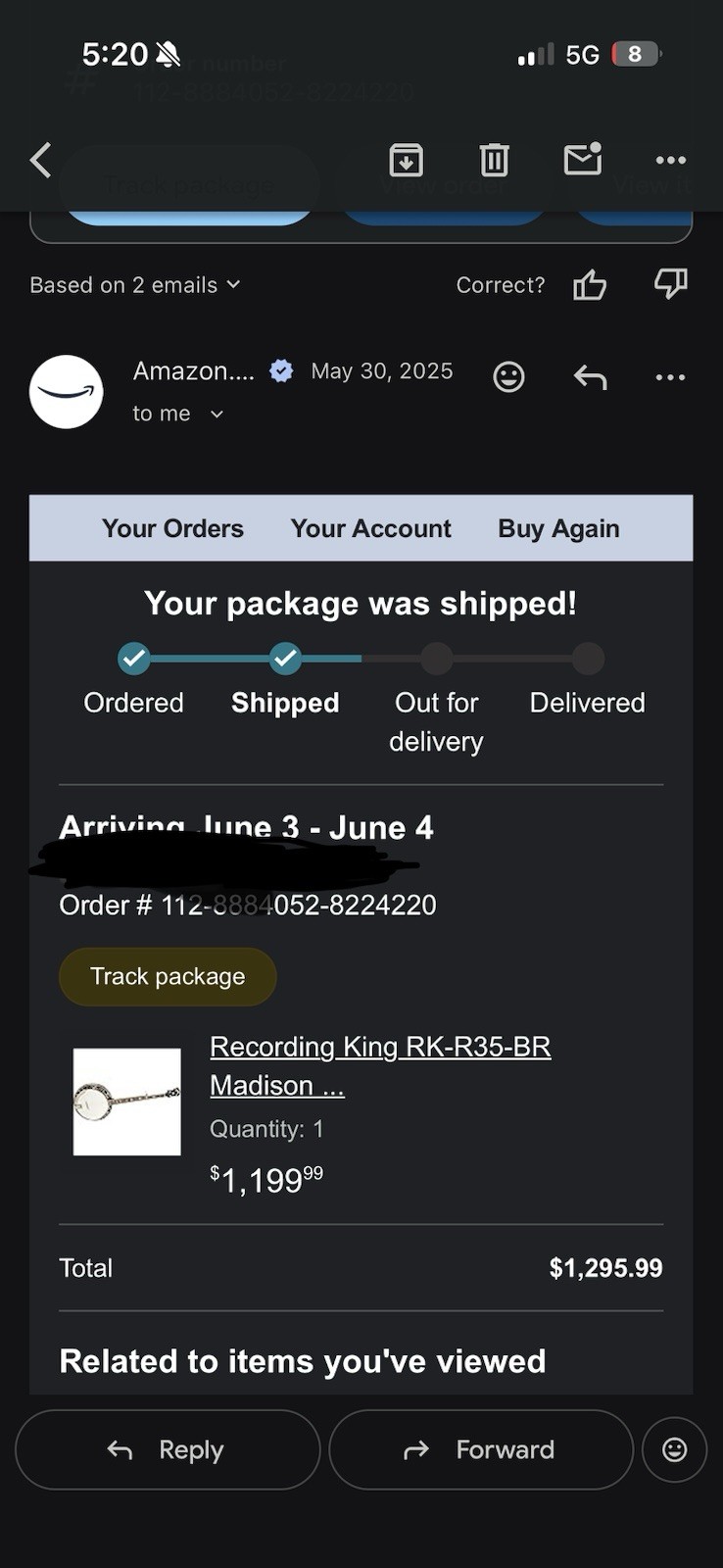Viewport: 723px width, 1568px height.
Task: Tap the banjo product thumbnail
Action: tap(127, 1102)
